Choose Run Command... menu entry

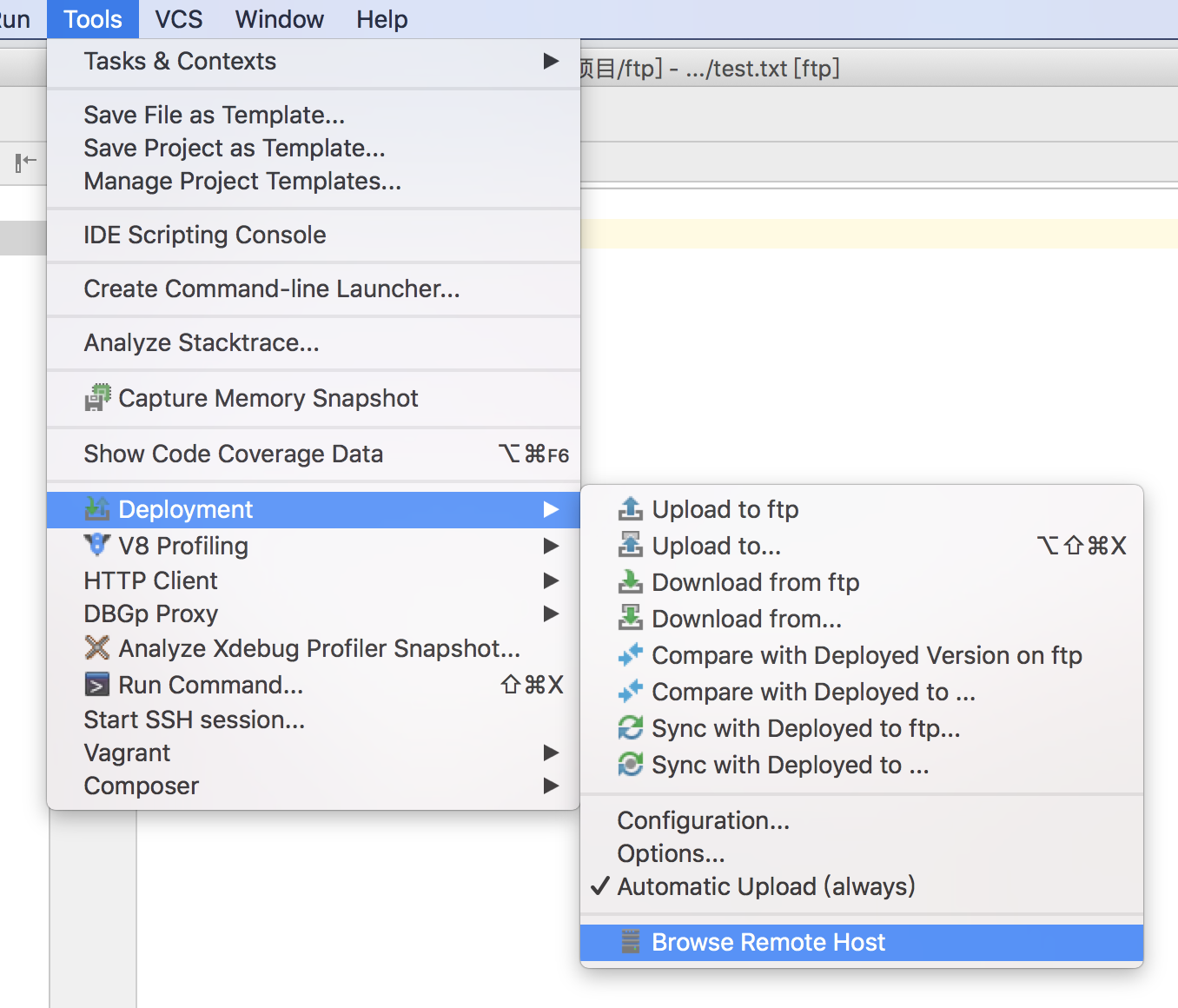pyautogui.click(x=313, y=685)
